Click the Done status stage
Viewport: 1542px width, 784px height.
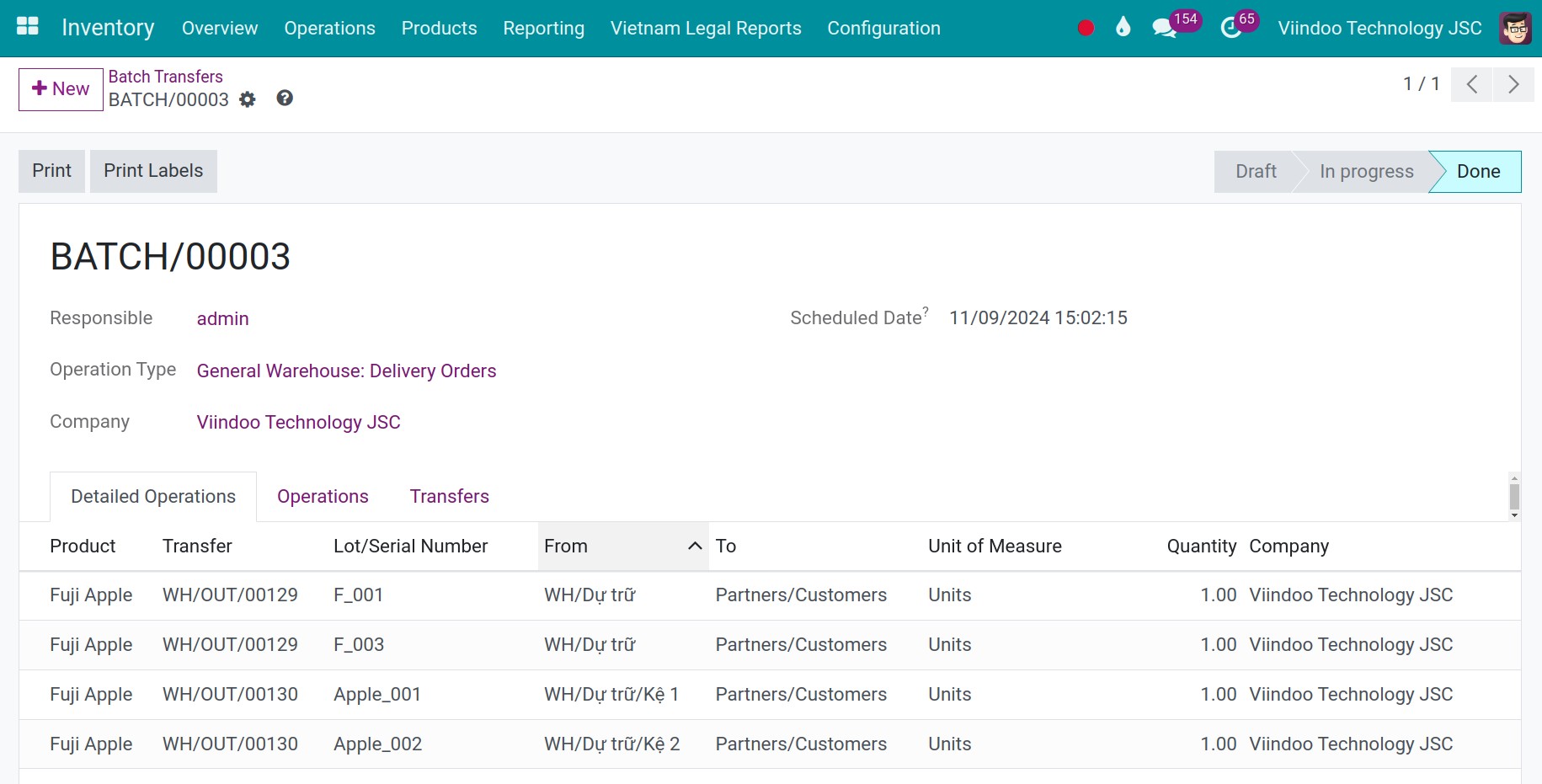(x=1478, y=172)
